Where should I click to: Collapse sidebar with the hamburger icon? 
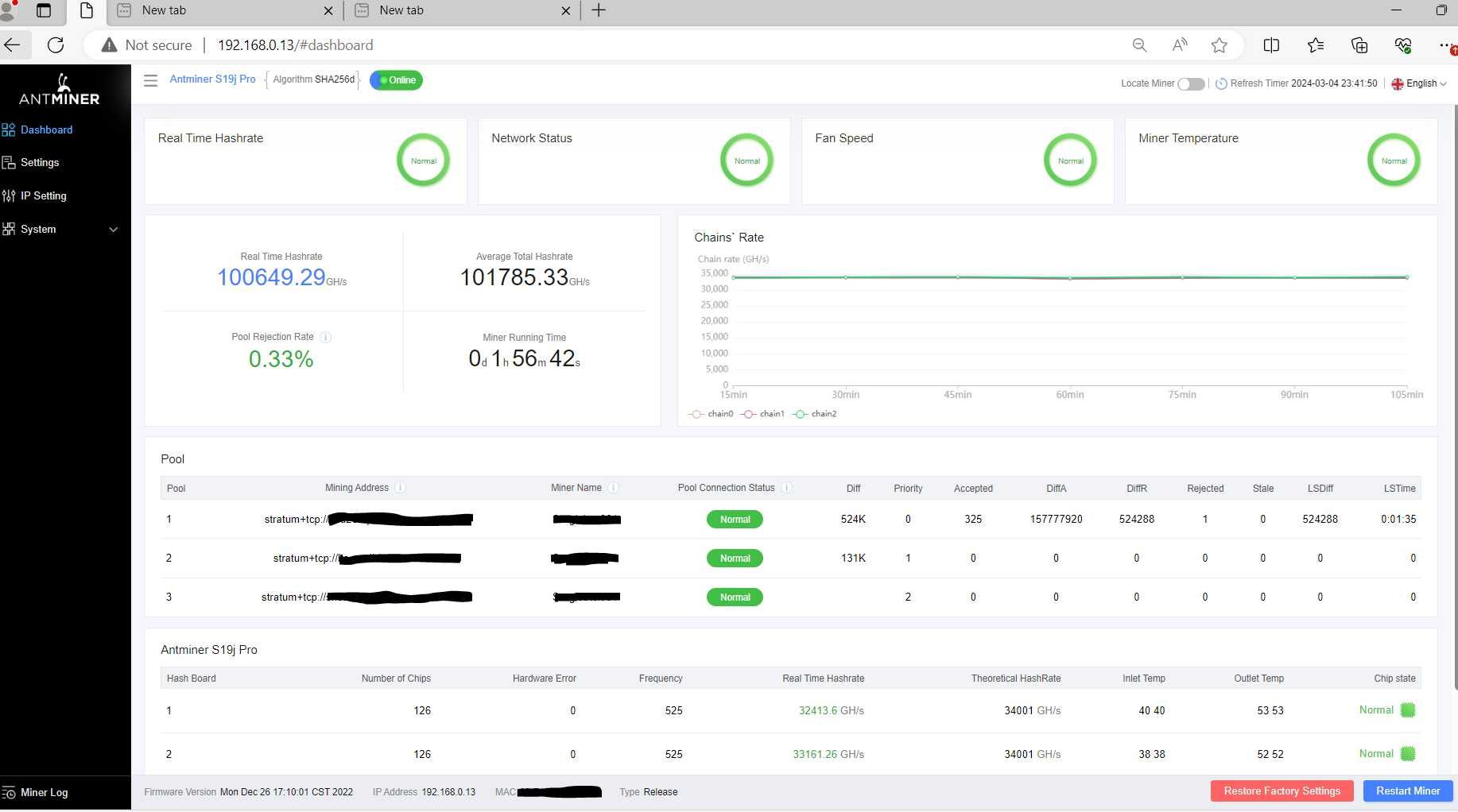[x=150, y=80]
